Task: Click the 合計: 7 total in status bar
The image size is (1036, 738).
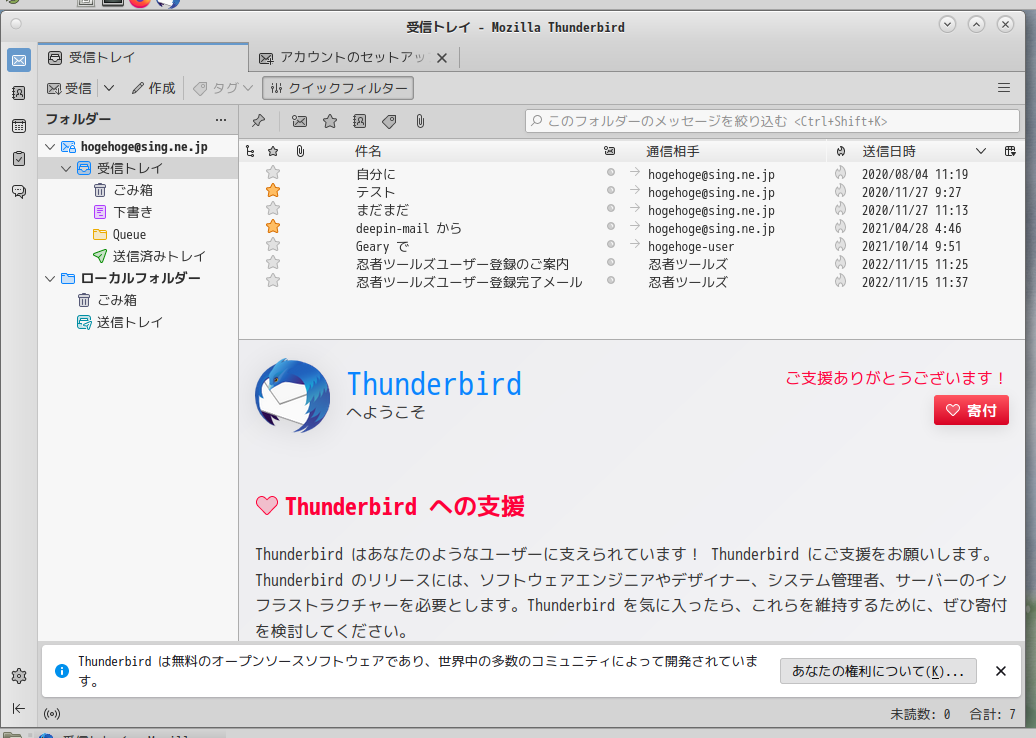Action: coord(992,714)
